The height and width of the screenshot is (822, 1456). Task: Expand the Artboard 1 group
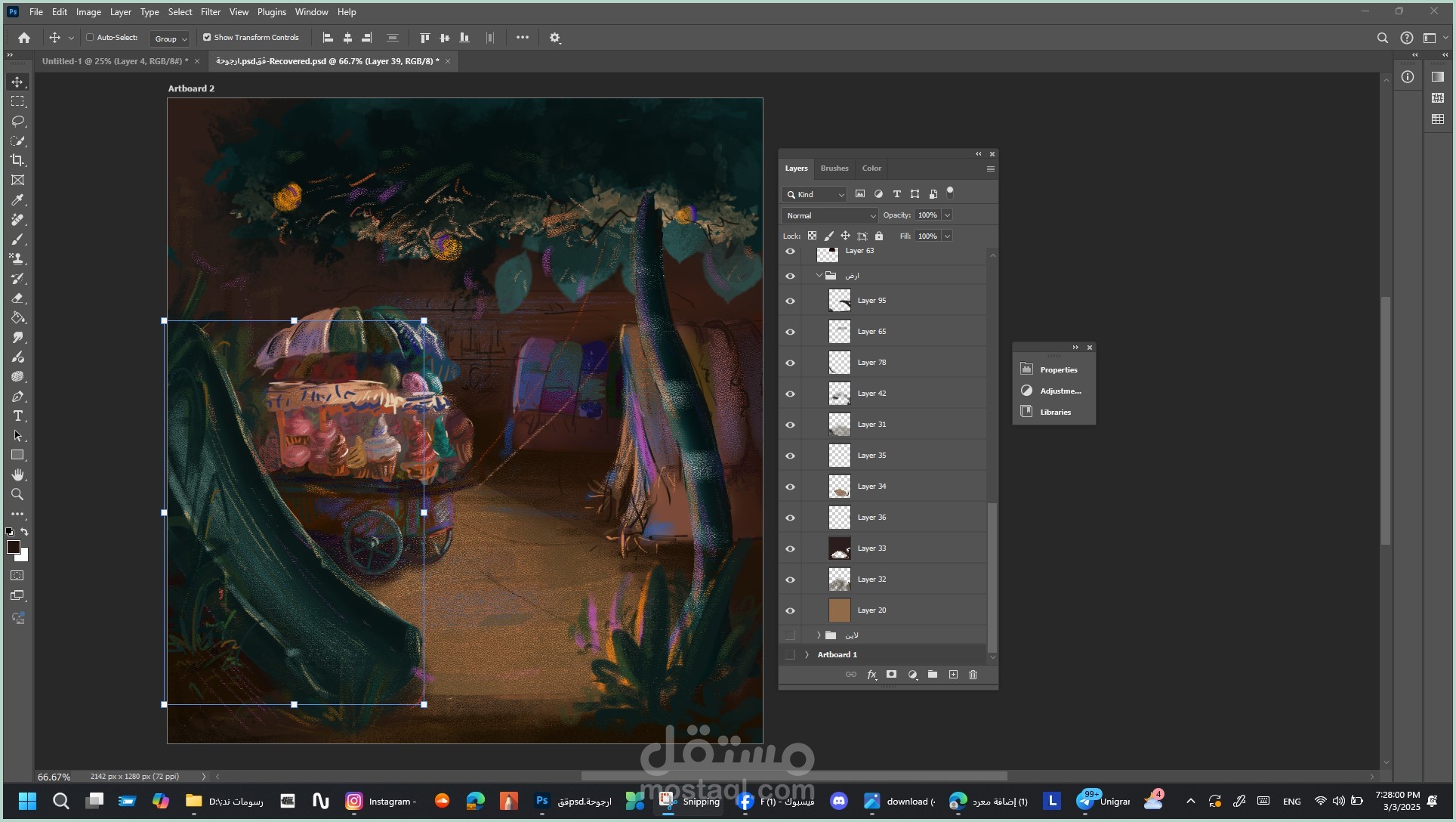(807, 655)
